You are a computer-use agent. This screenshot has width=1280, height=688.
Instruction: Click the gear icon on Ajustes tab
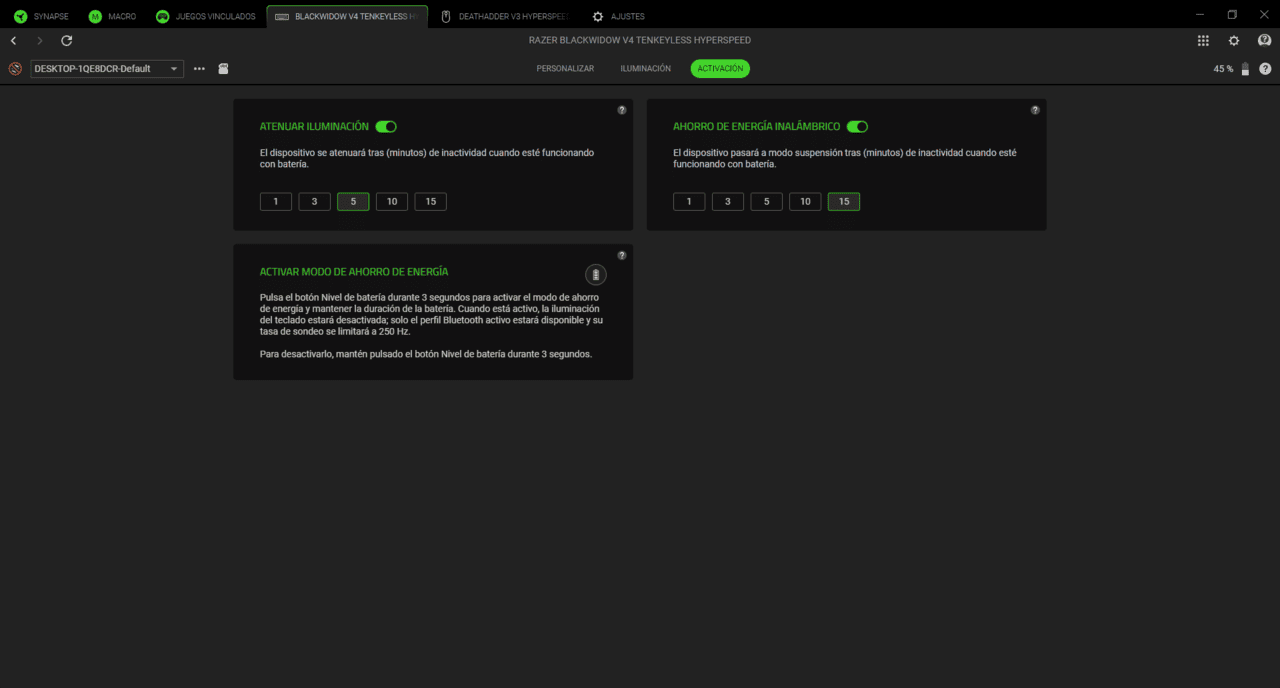click(x=598, y=17)
